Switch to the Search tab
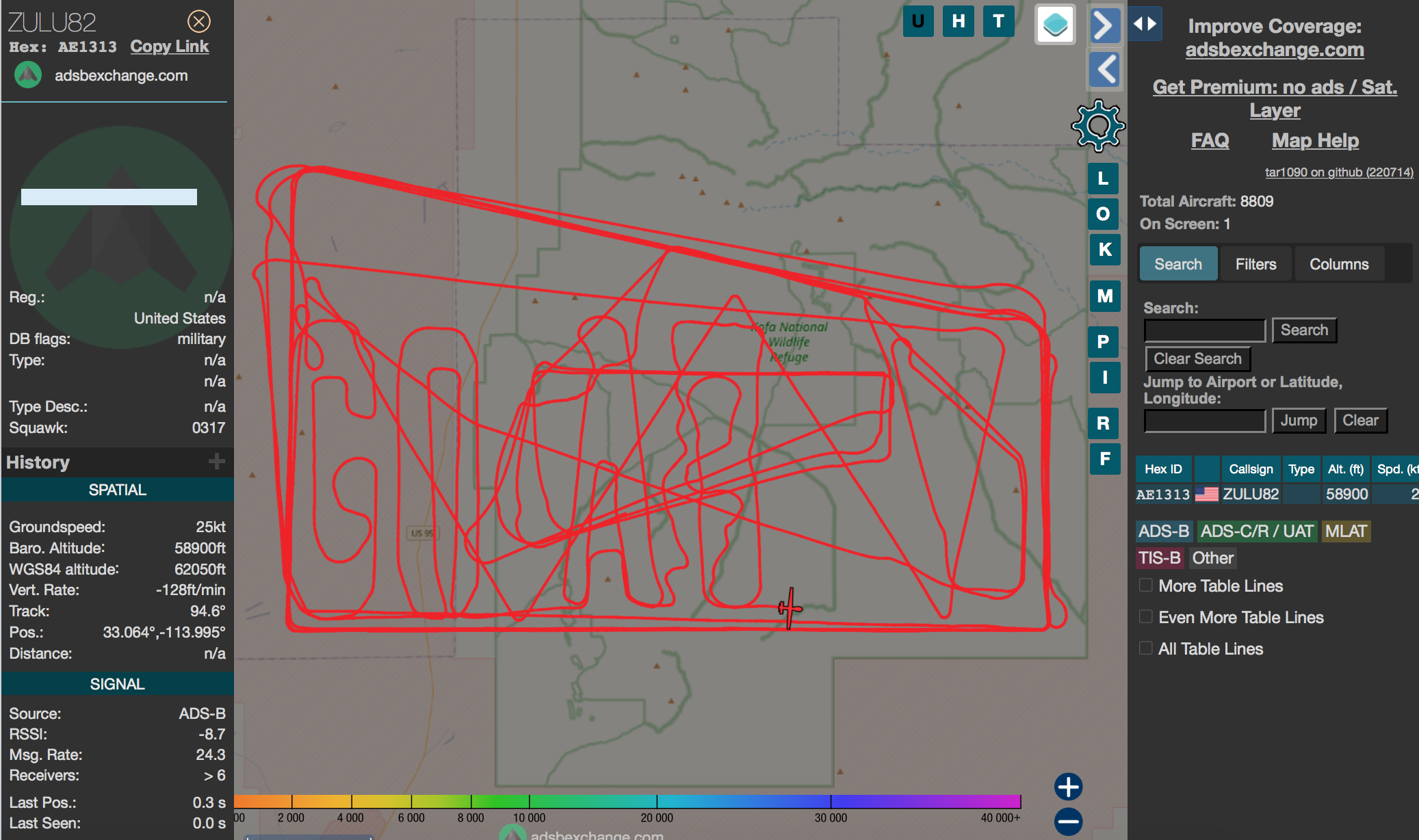This screenshot has width=1419, height=840. (x=1178, y=264)
